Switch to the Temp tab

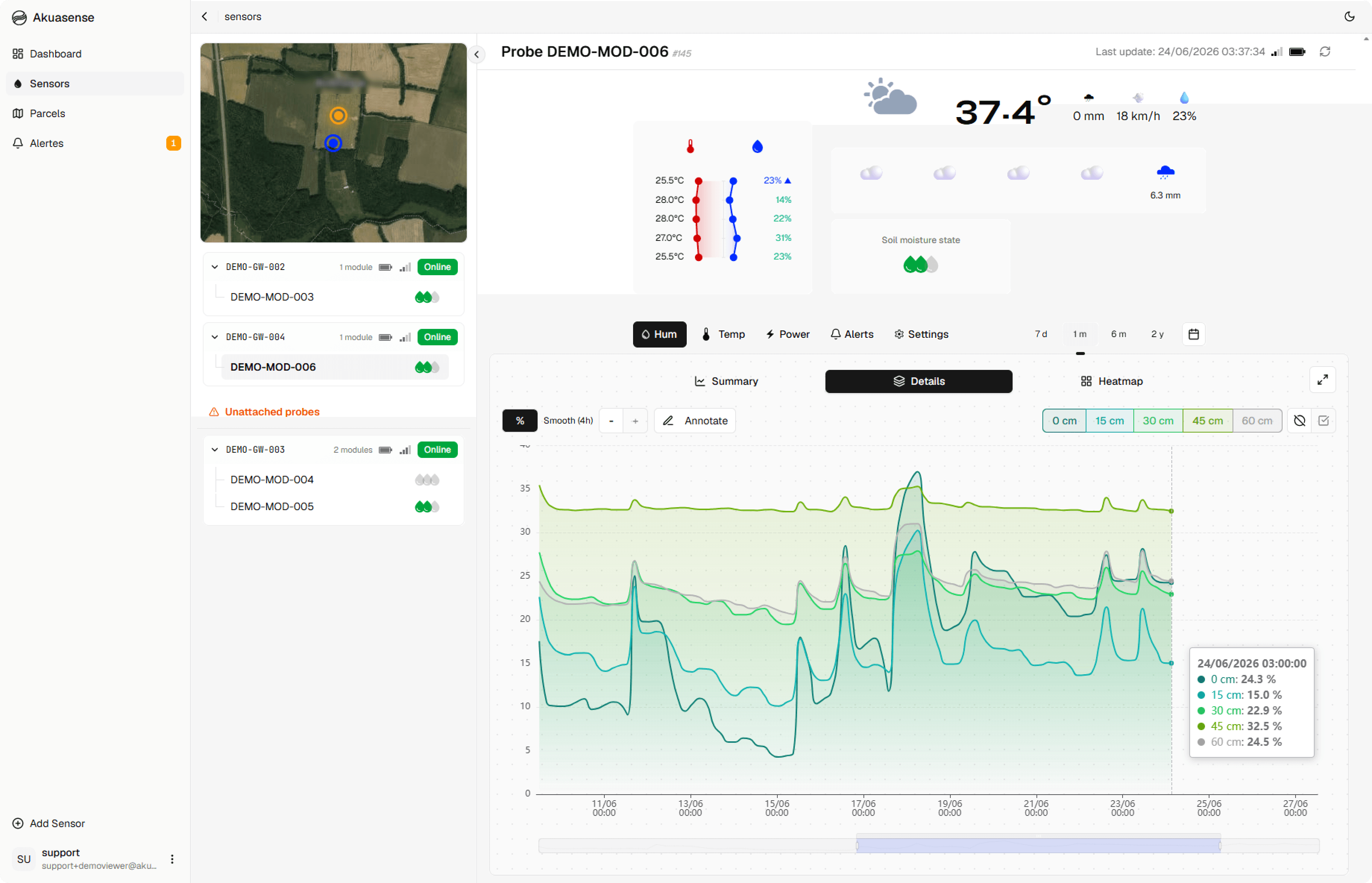pyautogui.click(x=723, y=334)
